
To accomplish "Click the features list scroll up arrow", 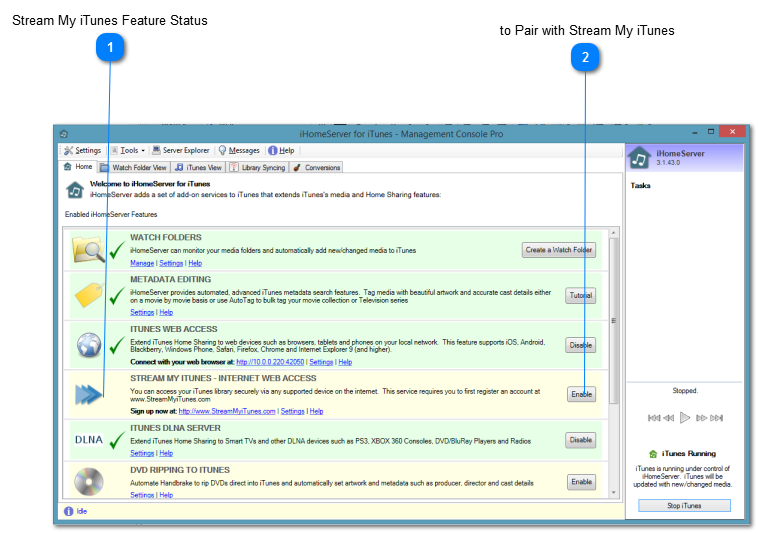I will coord(613,233).
